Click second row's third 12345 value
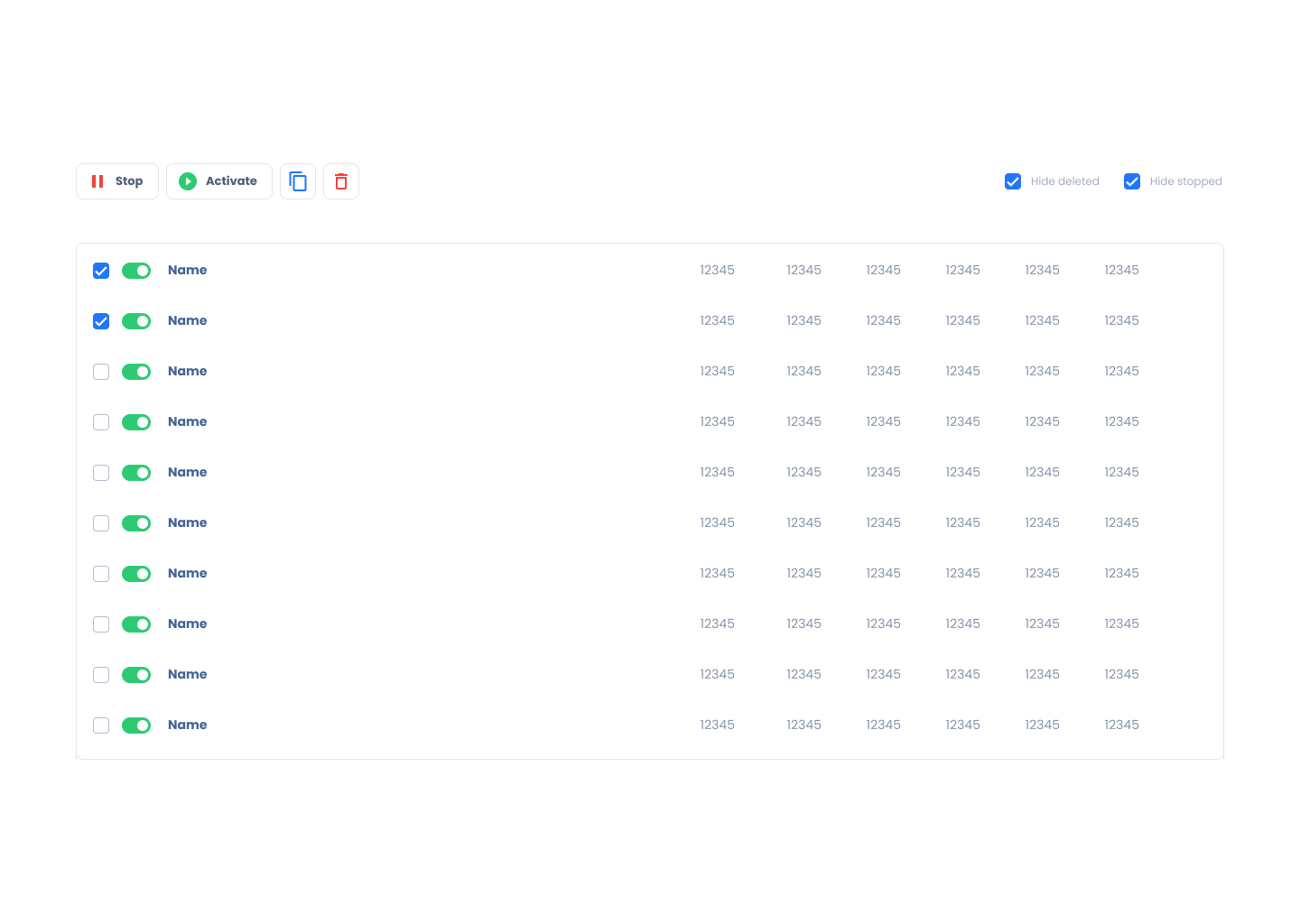 (x=883, y=320)
